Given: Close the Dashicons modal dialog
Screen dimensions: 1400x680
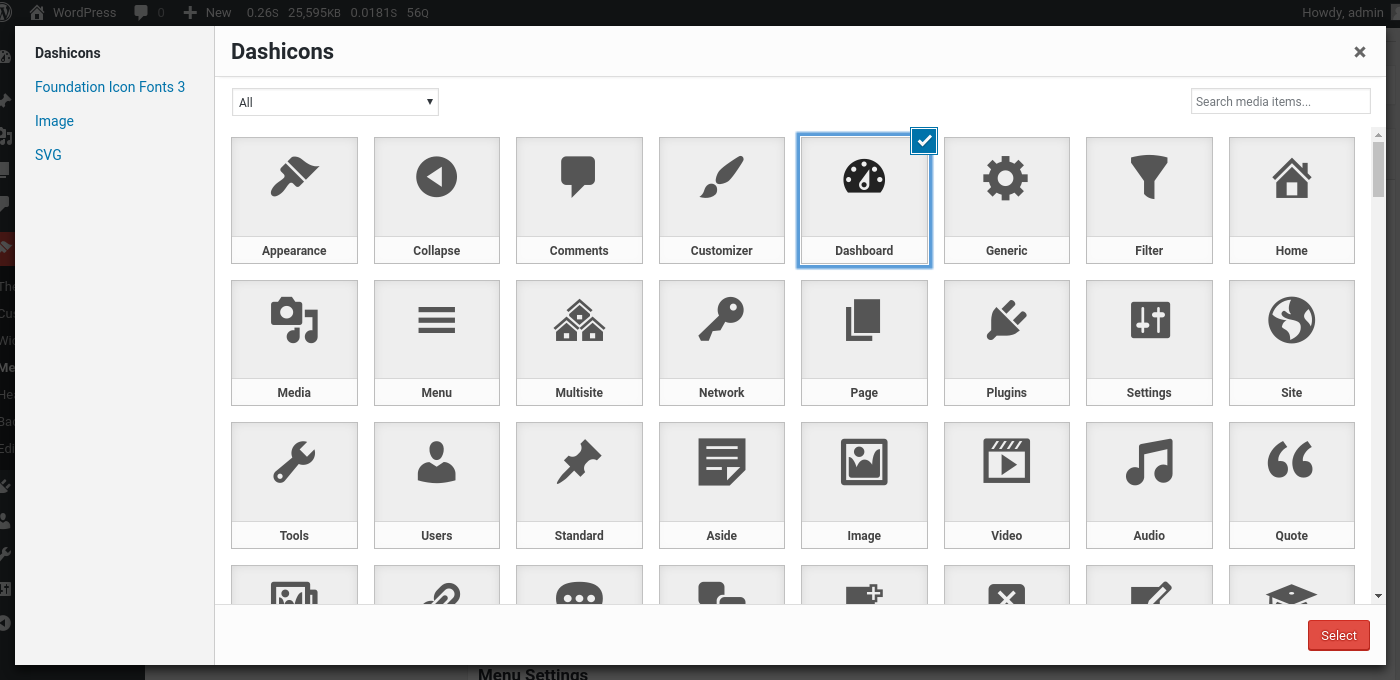Looking at the screenshot, I should point(1360,52).
